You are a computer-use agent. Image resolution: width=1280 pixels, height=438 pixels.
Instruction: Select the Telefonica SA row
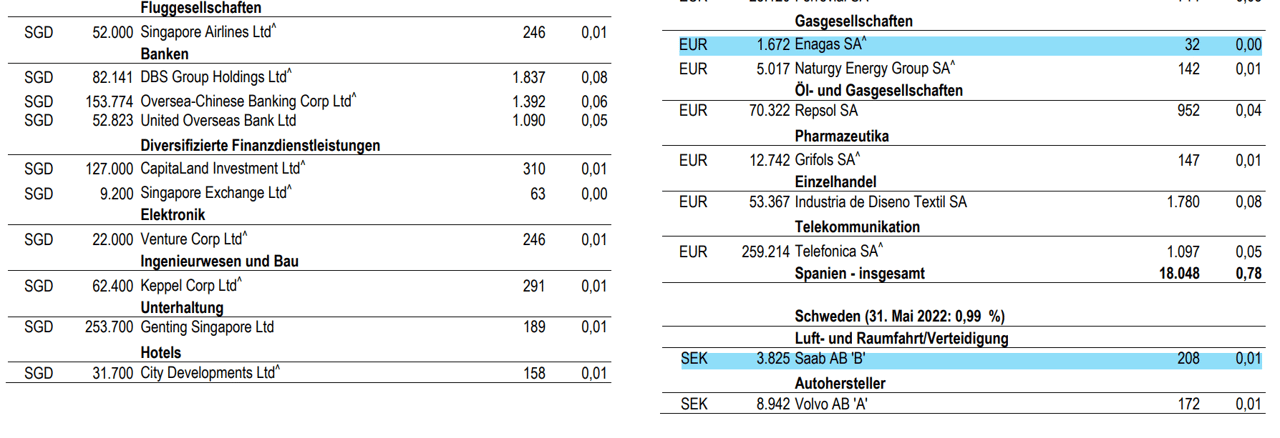[837, 252]
